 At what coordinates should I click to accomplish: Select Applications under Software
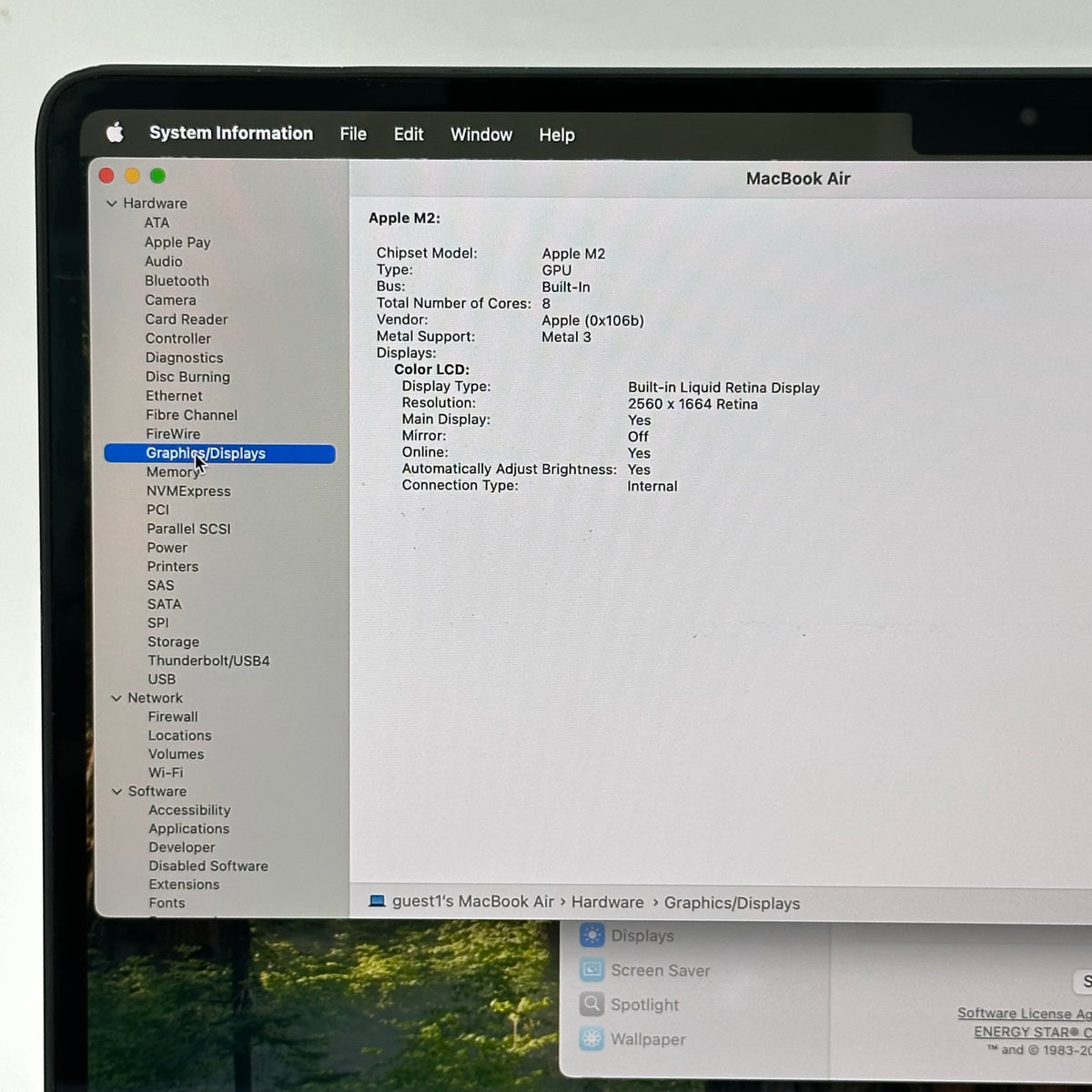pos(189,829)
